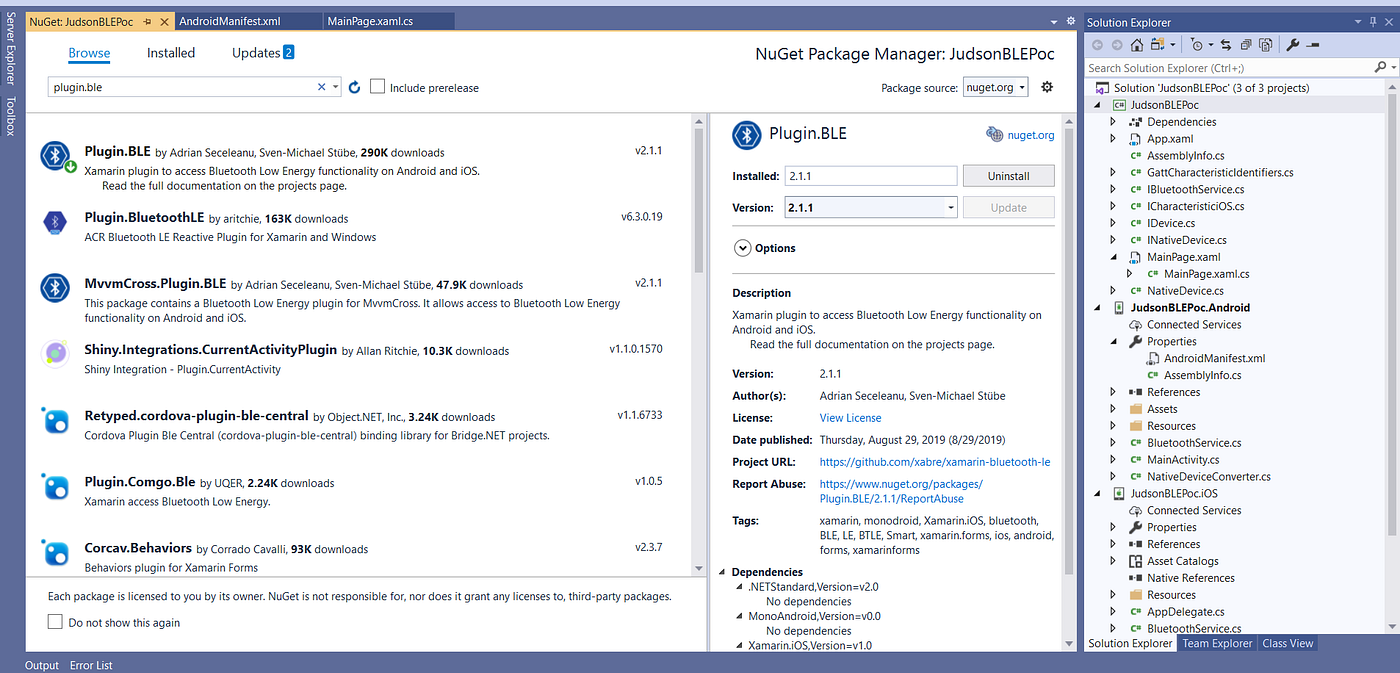This screenshot has height=673, width=1400.
Task: Click the Uninstall button
Action: point(1008,176)
